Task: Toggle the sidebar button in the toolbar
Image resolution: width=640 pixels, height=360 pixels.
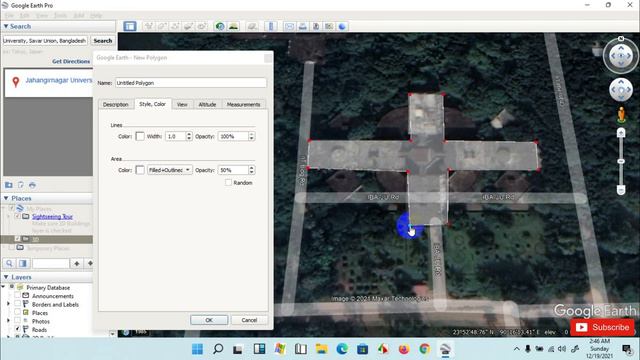Action: (130, 26)
